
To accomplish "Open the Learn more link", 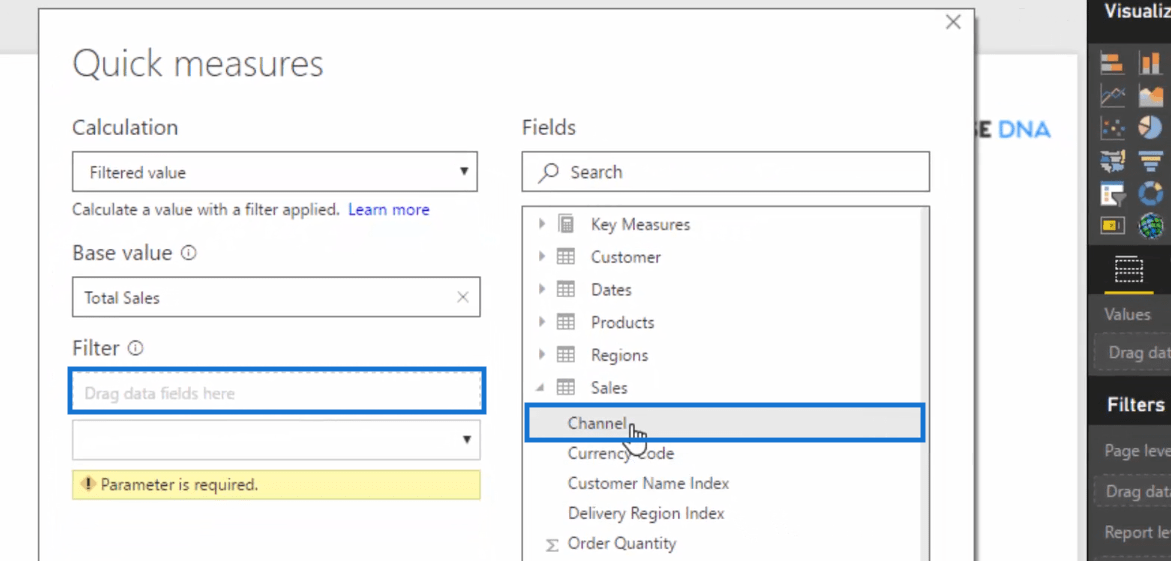I will (388, 210).
